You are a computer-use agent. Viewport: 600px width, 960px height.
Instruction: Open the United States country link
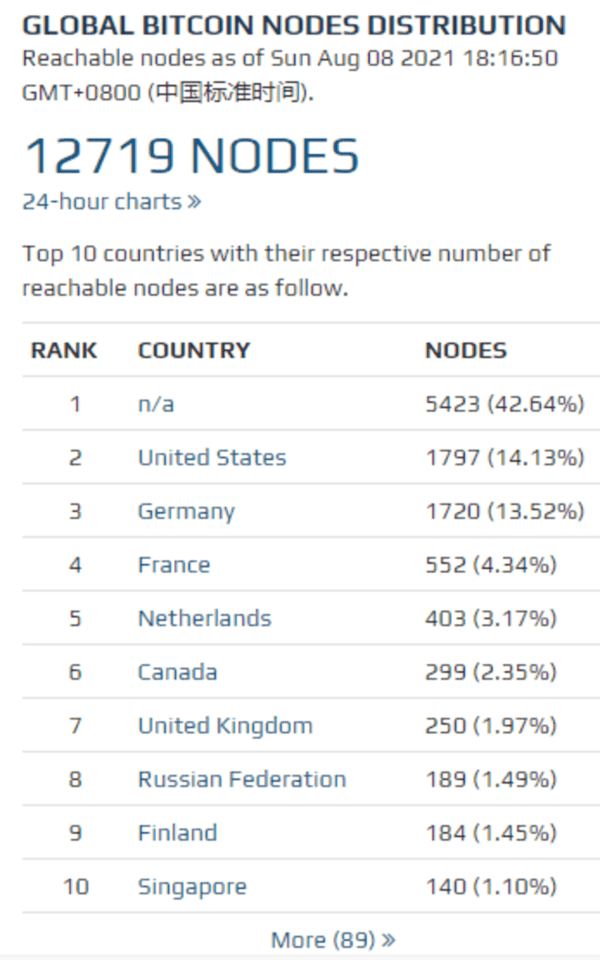pyautogui.click(x=212, y=458)
